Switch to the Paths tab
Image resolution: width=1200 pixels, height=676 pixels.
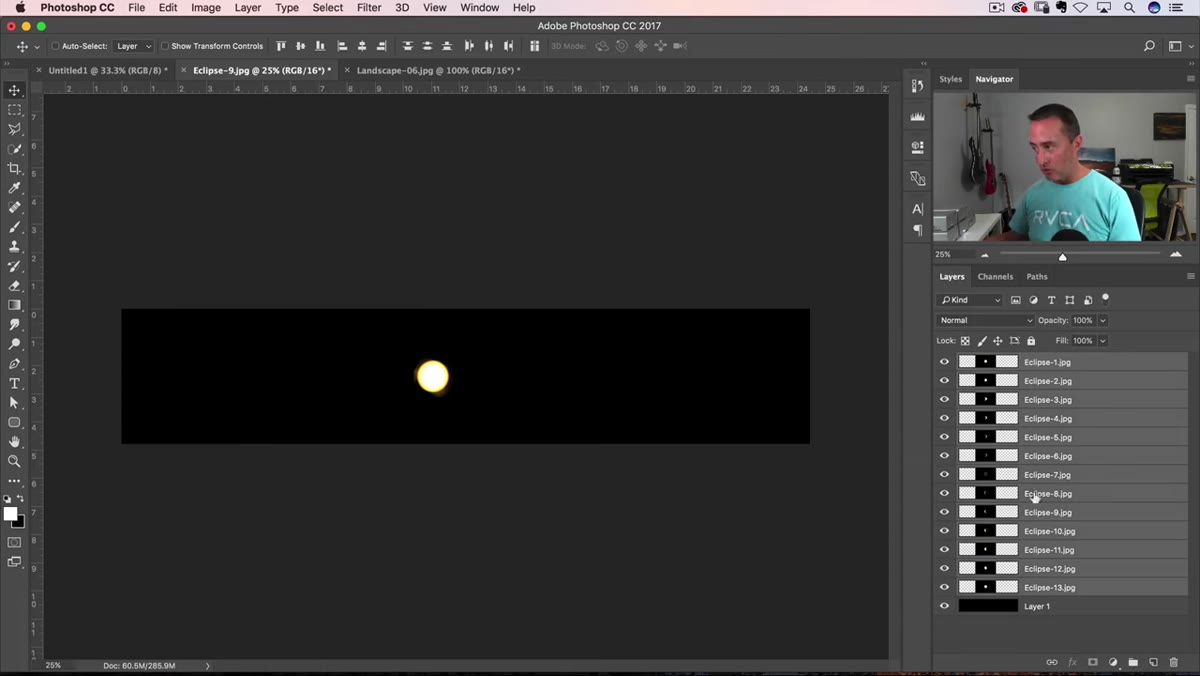tap(1037, 277)
